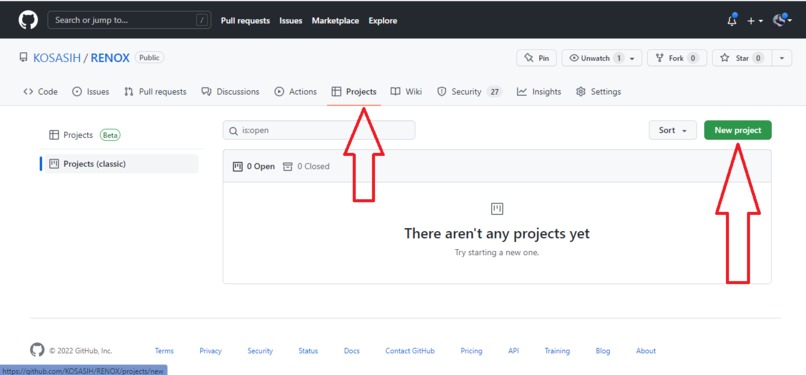The width and height of the screenshot is (806, 375).
Task: Click the Security tab 27 counter badge
Action: click(494, 91)
